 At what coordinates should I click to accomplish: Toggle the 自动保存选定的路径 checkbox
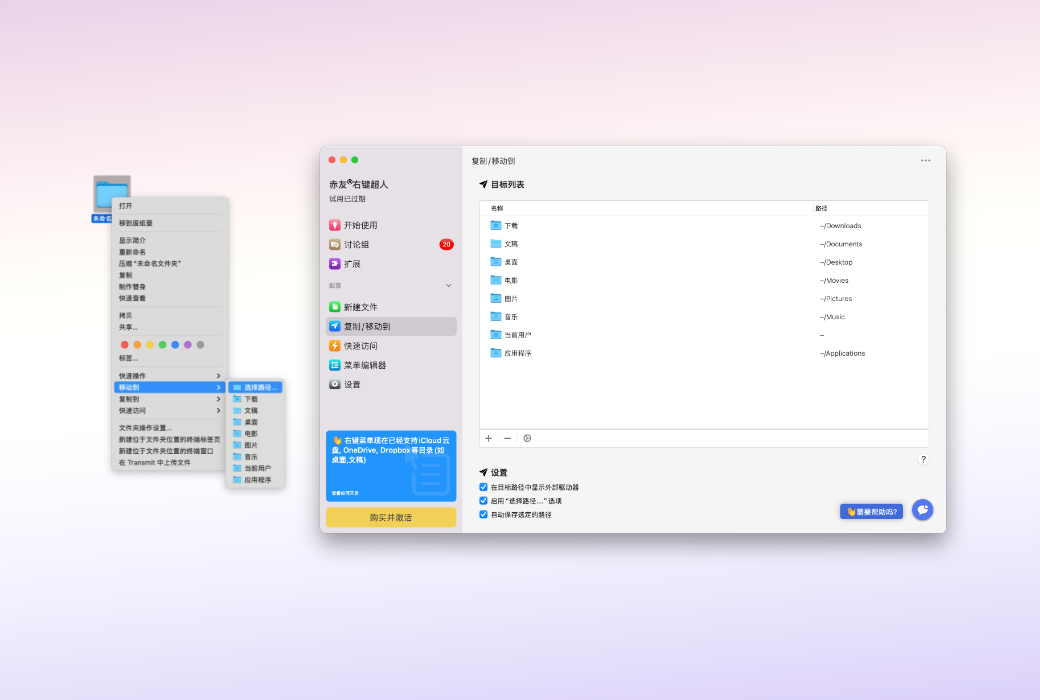tap(484, 514)
